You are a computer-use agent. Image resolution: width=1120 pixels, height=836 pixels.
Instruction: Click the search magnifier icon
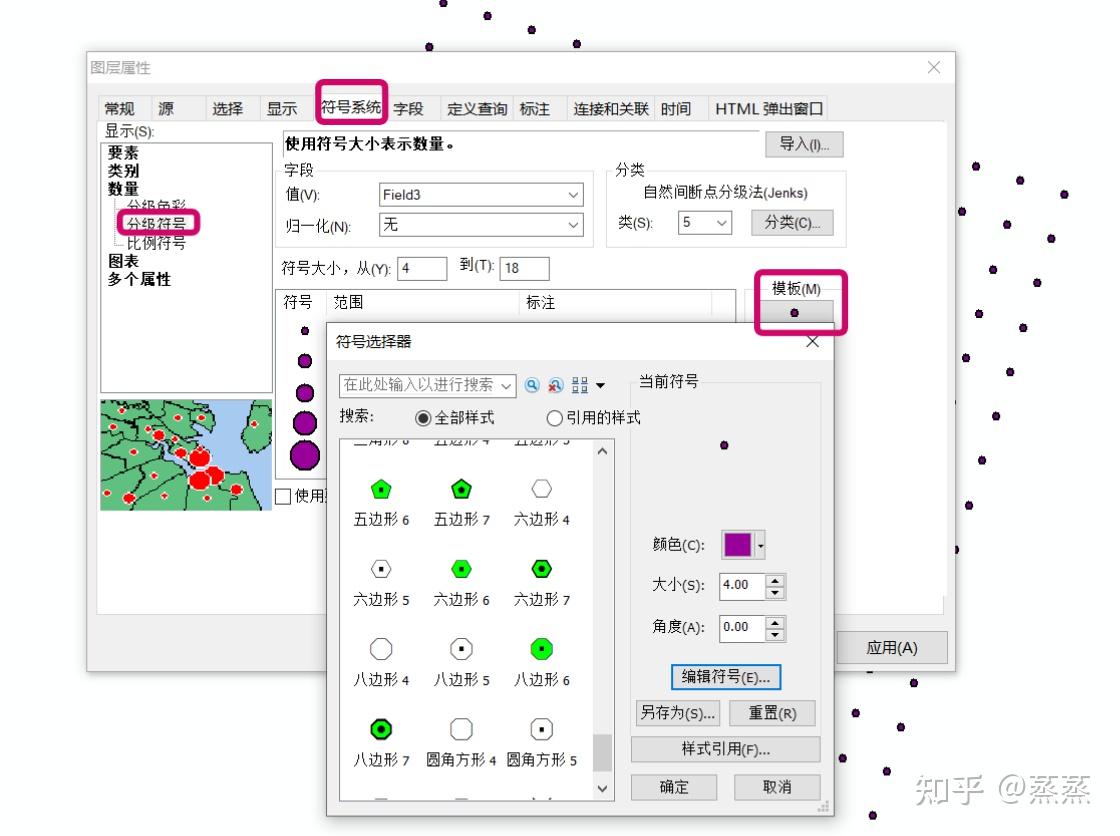(x=534, y=385)
